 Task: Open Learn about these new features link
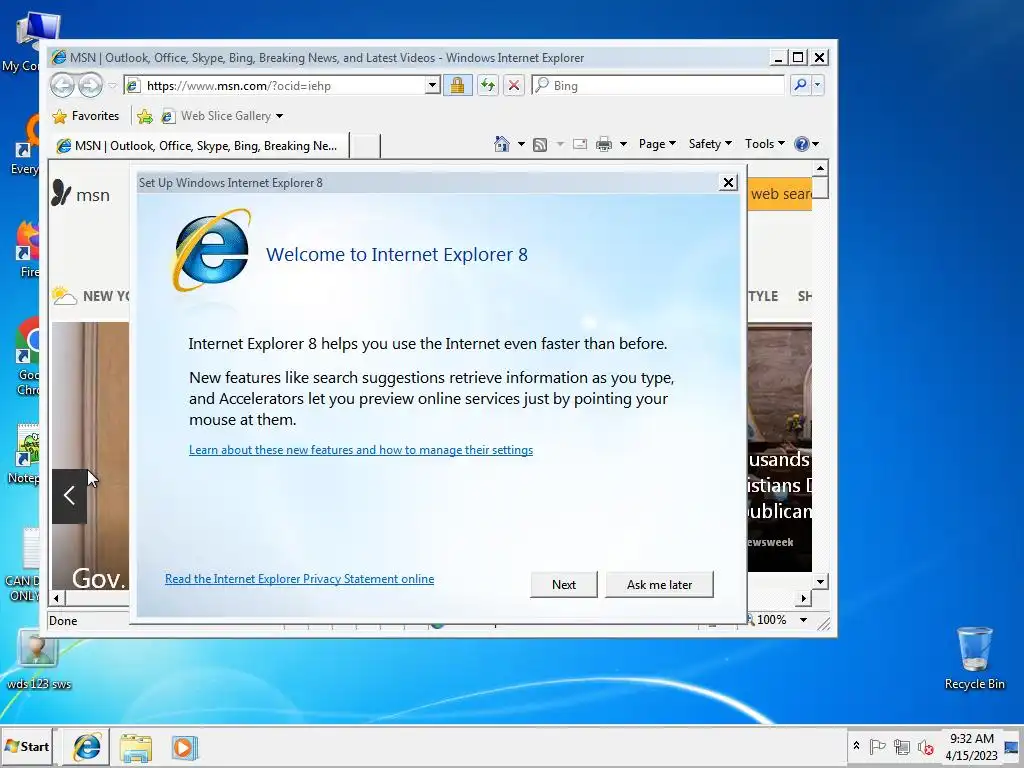(x=360, y=450)
